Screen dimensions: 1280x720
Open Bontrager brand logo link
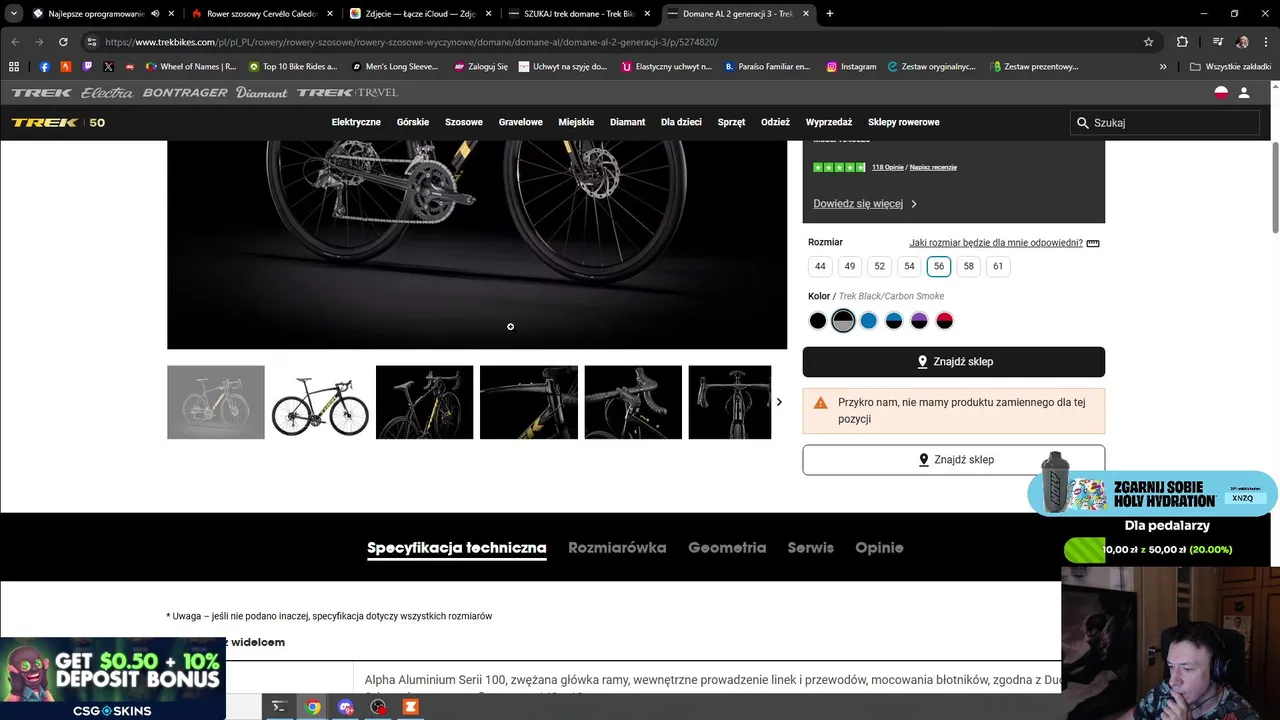pyautogui.click(x=185, y=92)
